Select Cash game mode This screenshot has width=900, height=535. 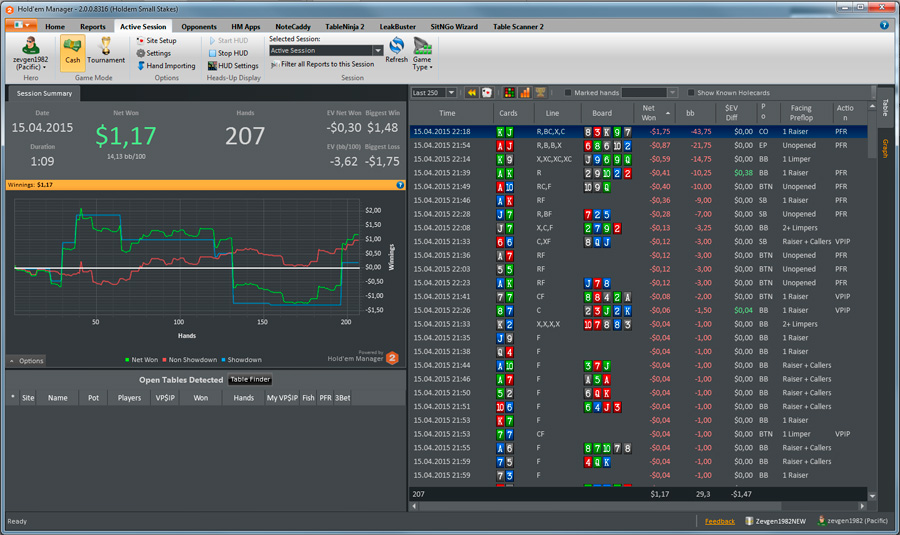point(72,52)
